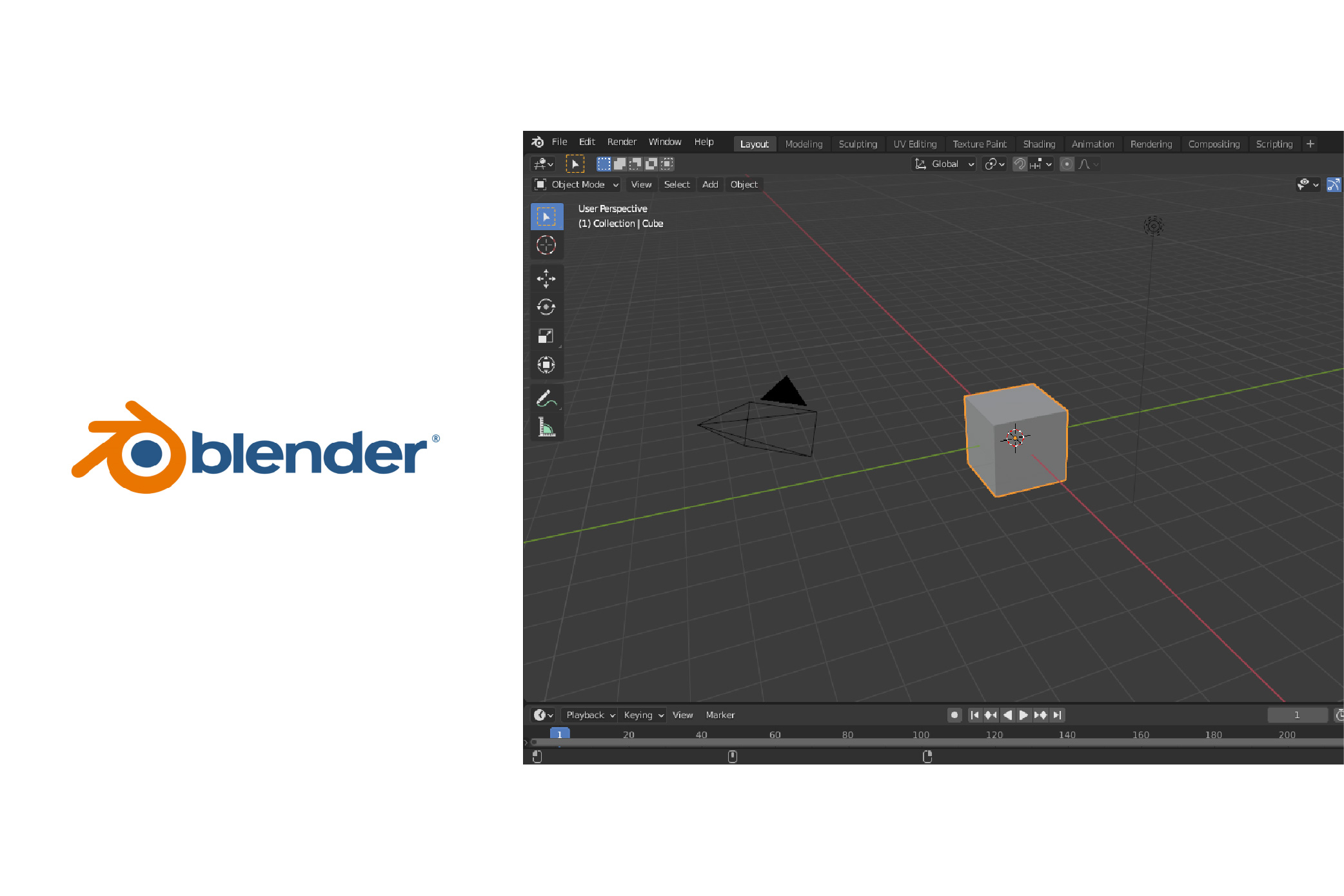Click the Add menu in header
This screenshot has width=1344, height=896.
tap(710, 184)
